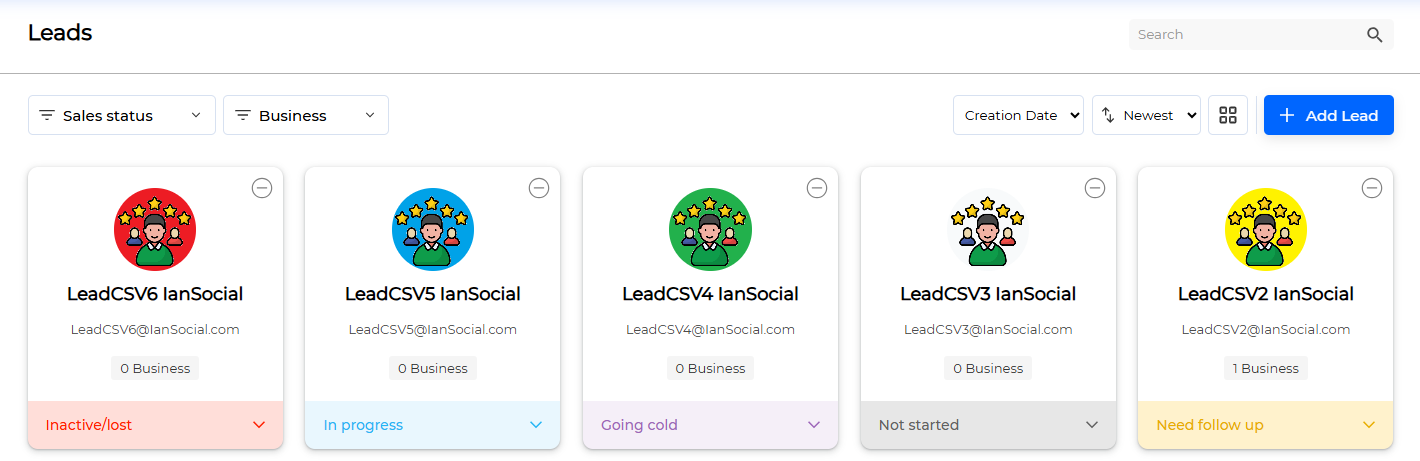Open the Newest order dropdown
The height and width of the screenshot is (461, 1420).
point(1146,115)
